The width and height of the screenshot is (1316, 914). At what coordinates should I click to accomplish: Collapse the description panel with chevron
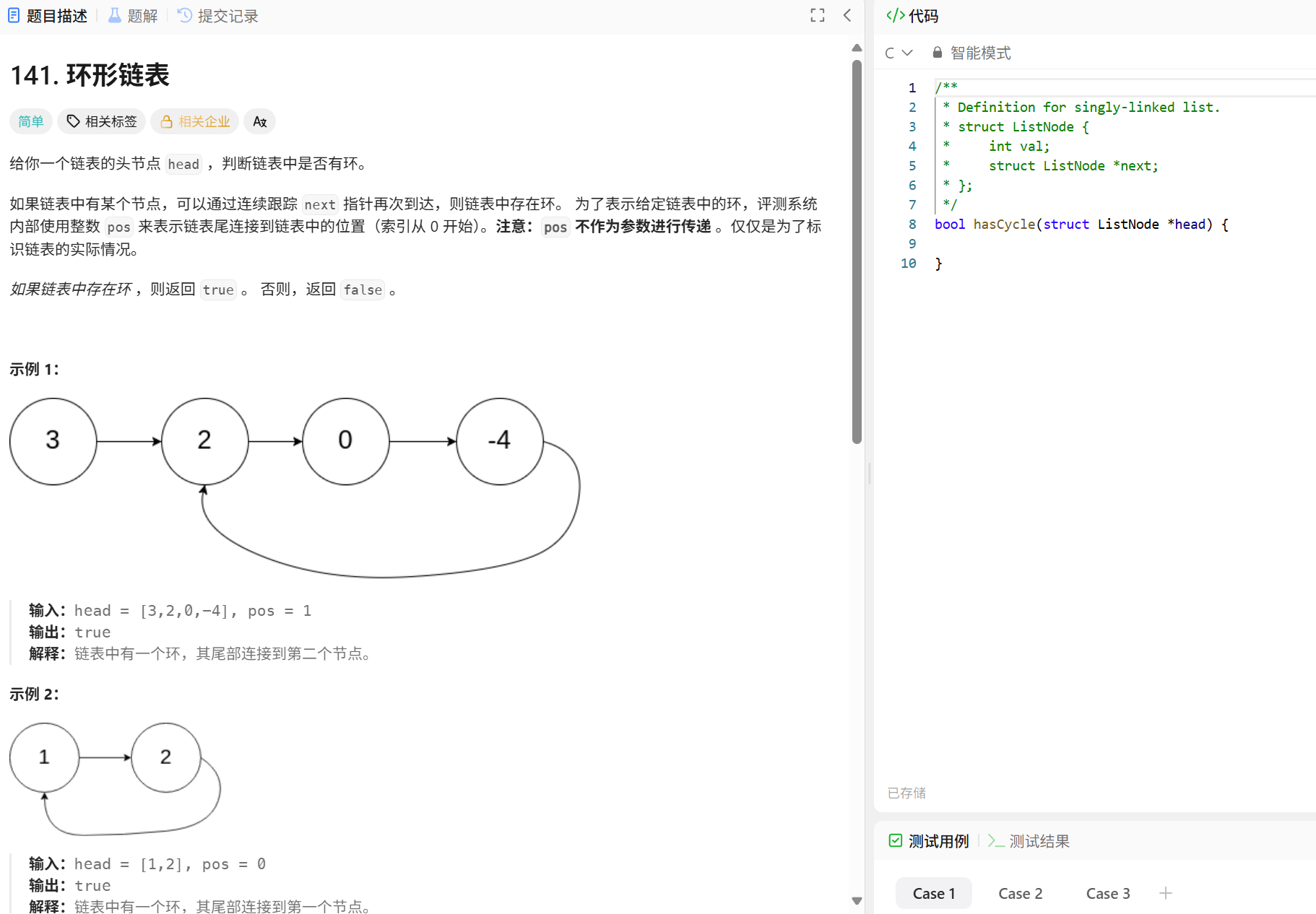click(x=847, y=15)
